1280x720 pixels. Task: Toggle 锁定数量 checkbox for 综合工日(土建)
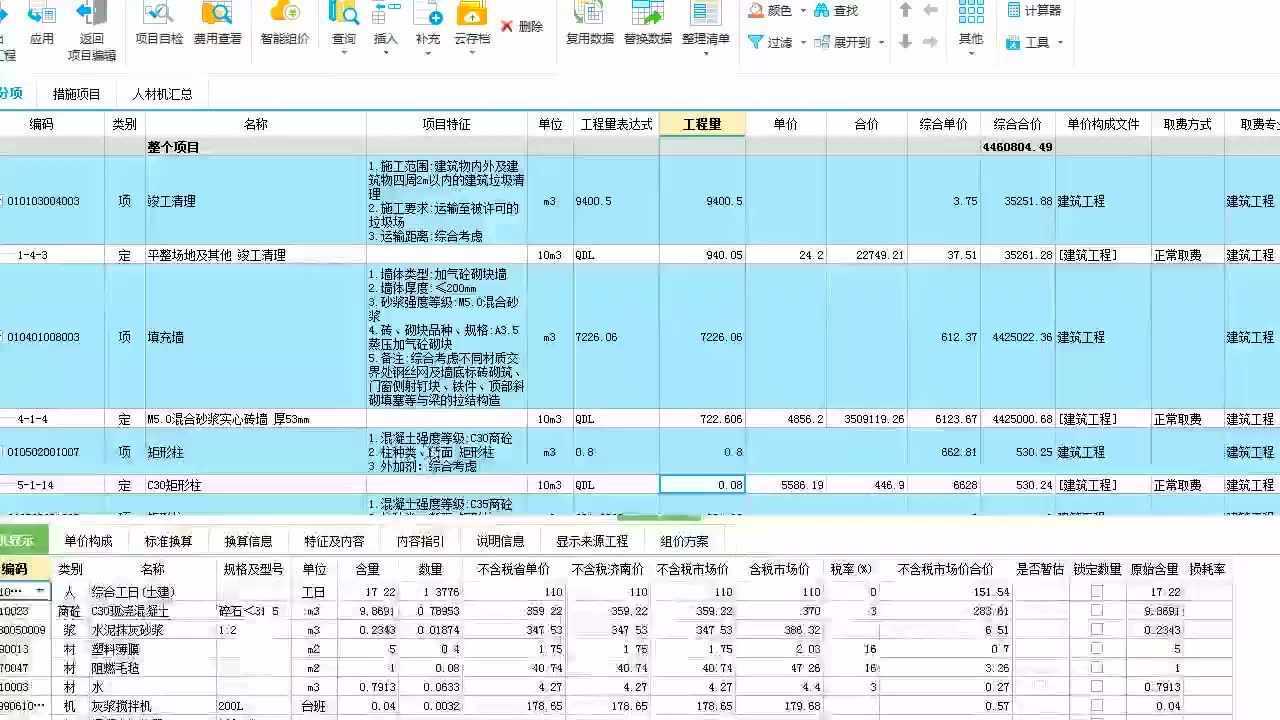(x=1097, y=592)
